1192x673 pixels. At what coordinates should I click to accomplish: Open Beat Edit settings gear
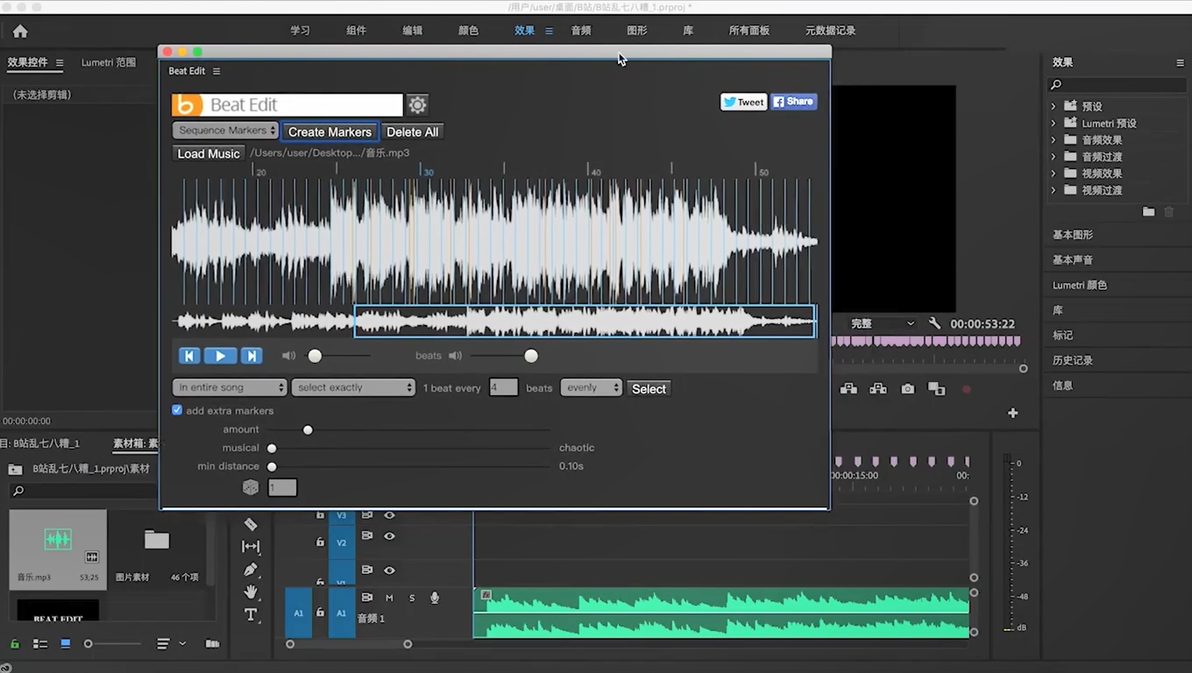417,105
